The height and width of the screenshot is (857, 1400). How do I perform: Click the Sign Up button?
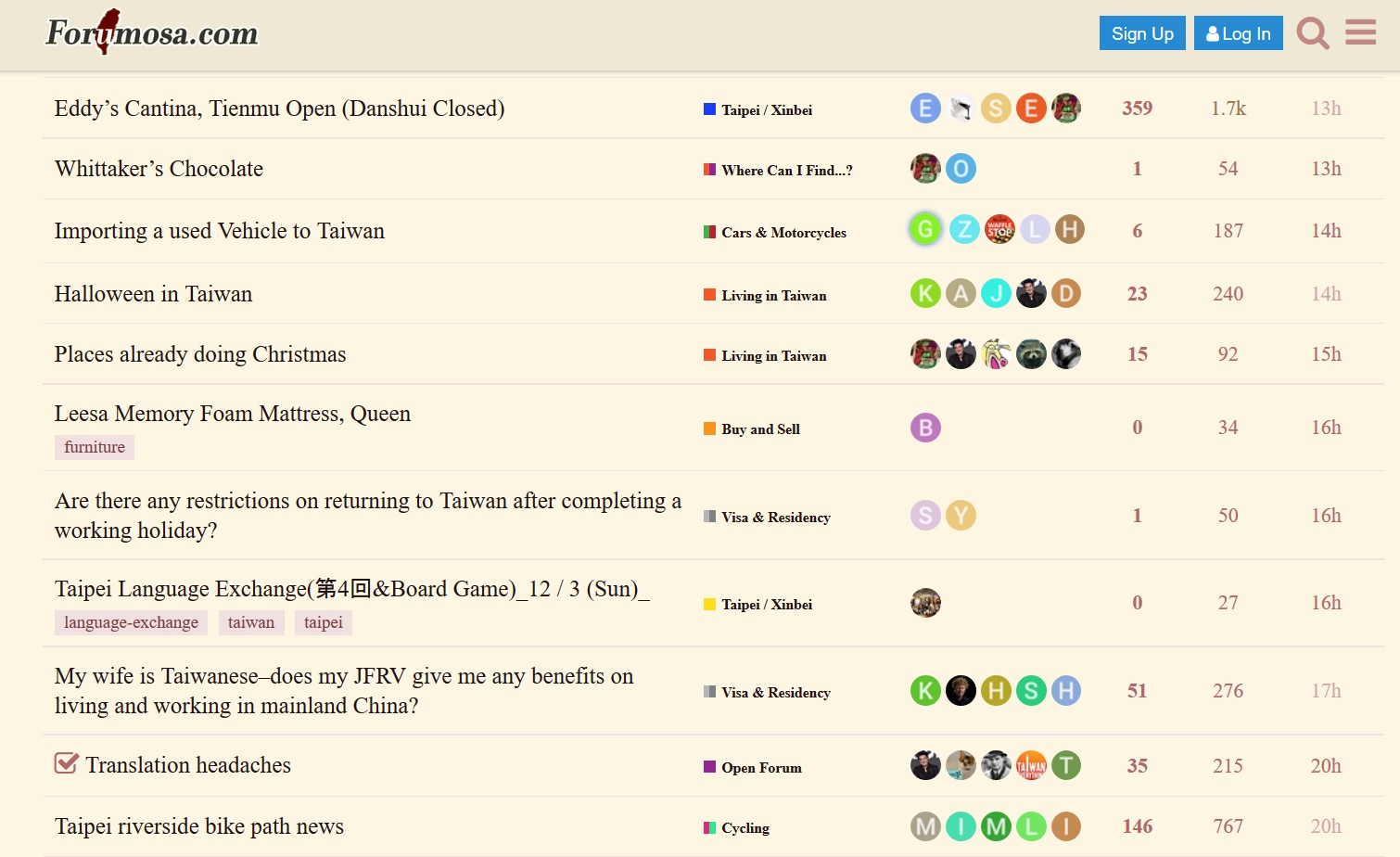pyautogui.click(x=1142, y=33)
